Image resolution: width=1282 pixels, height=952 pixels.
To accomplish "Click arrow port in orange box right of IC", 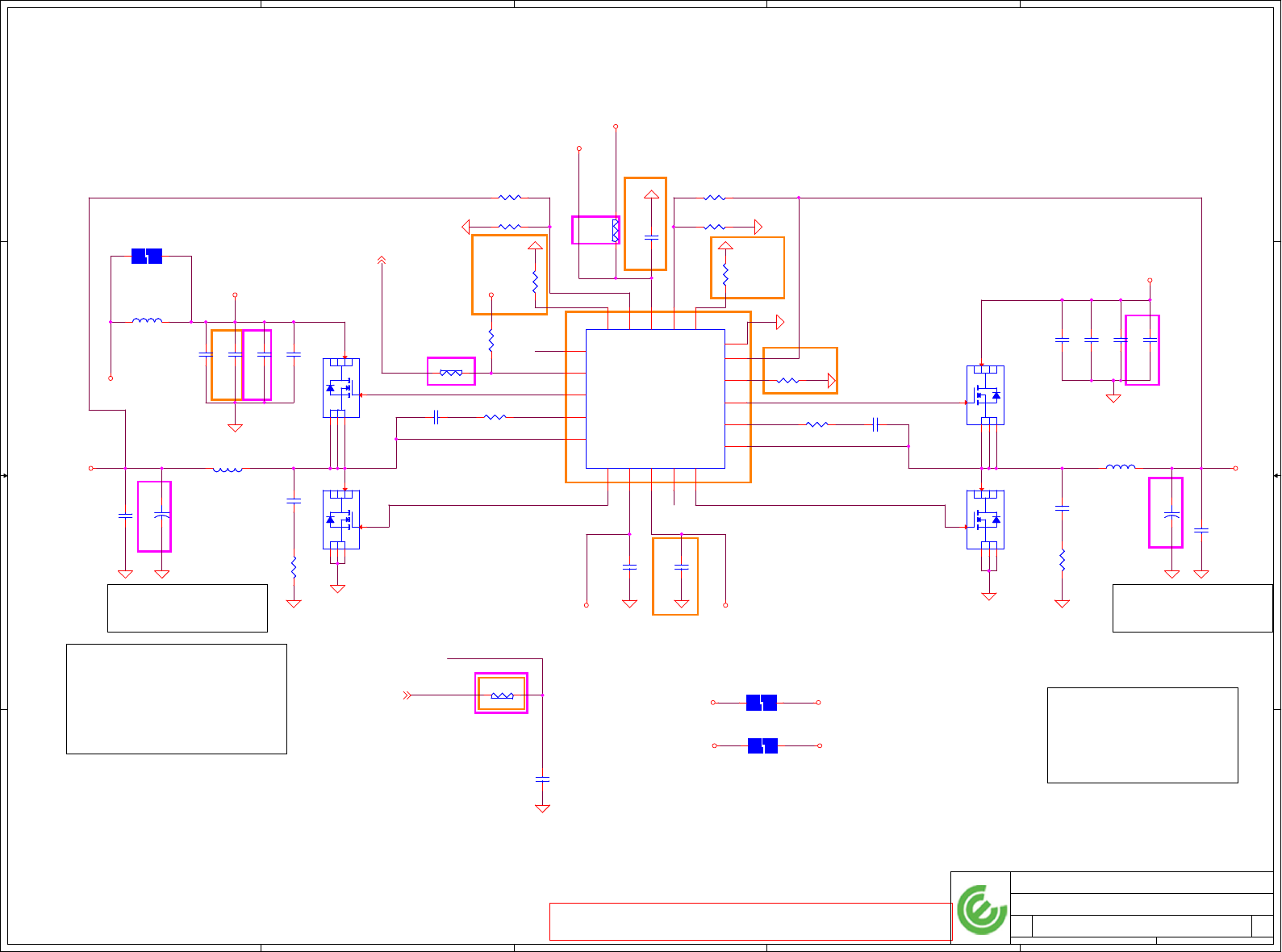I will (832, 380).
